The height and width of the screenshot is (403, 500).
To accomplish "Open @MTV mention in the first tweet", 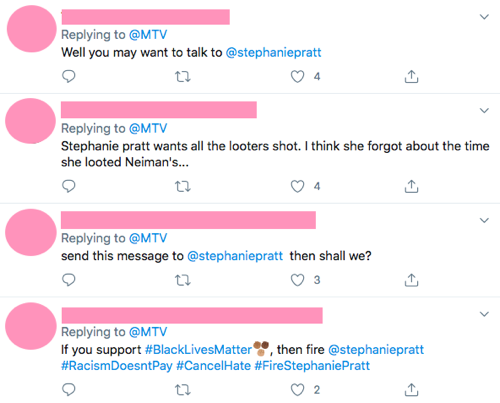I will (148, 35).
